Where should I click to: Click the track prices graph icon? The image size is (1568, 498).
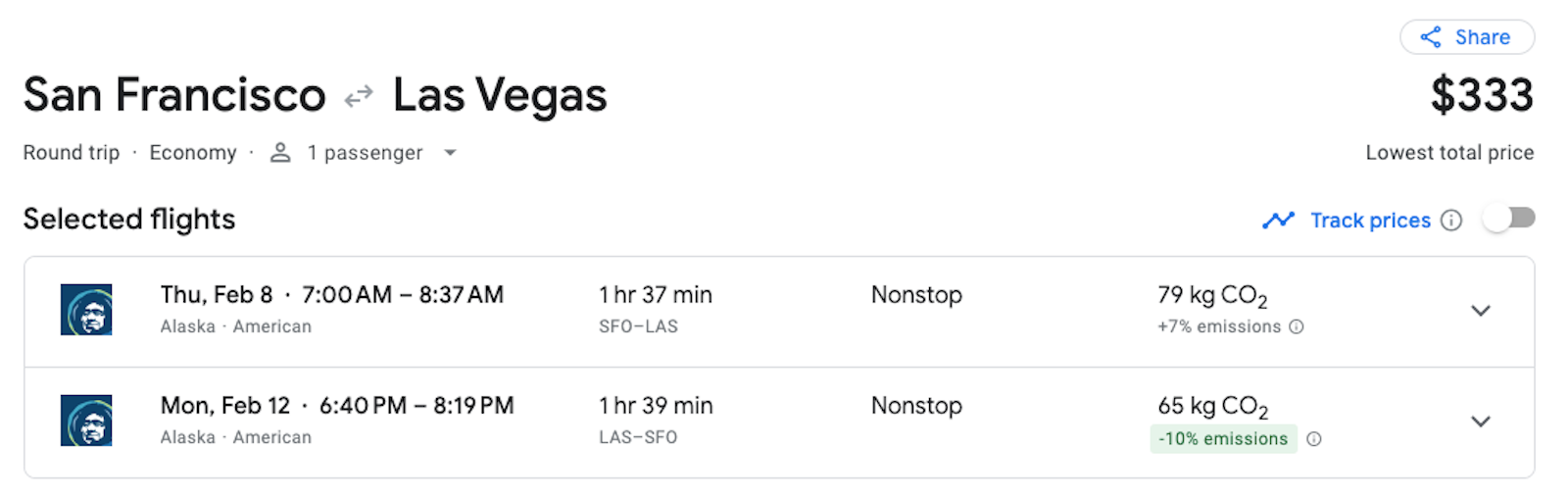pyautogui.click(x=1278, y=221)
